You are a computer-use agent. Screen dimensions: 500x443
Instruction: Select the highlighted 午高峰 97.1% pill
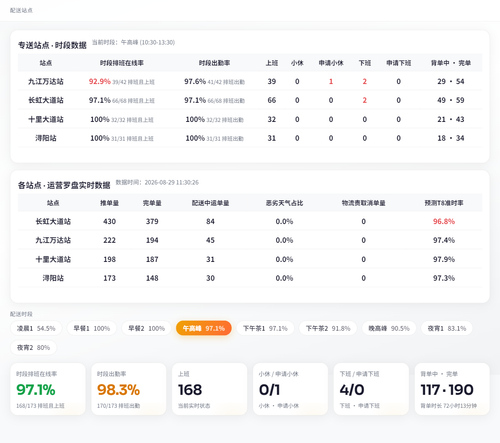[x=204, y=328]
